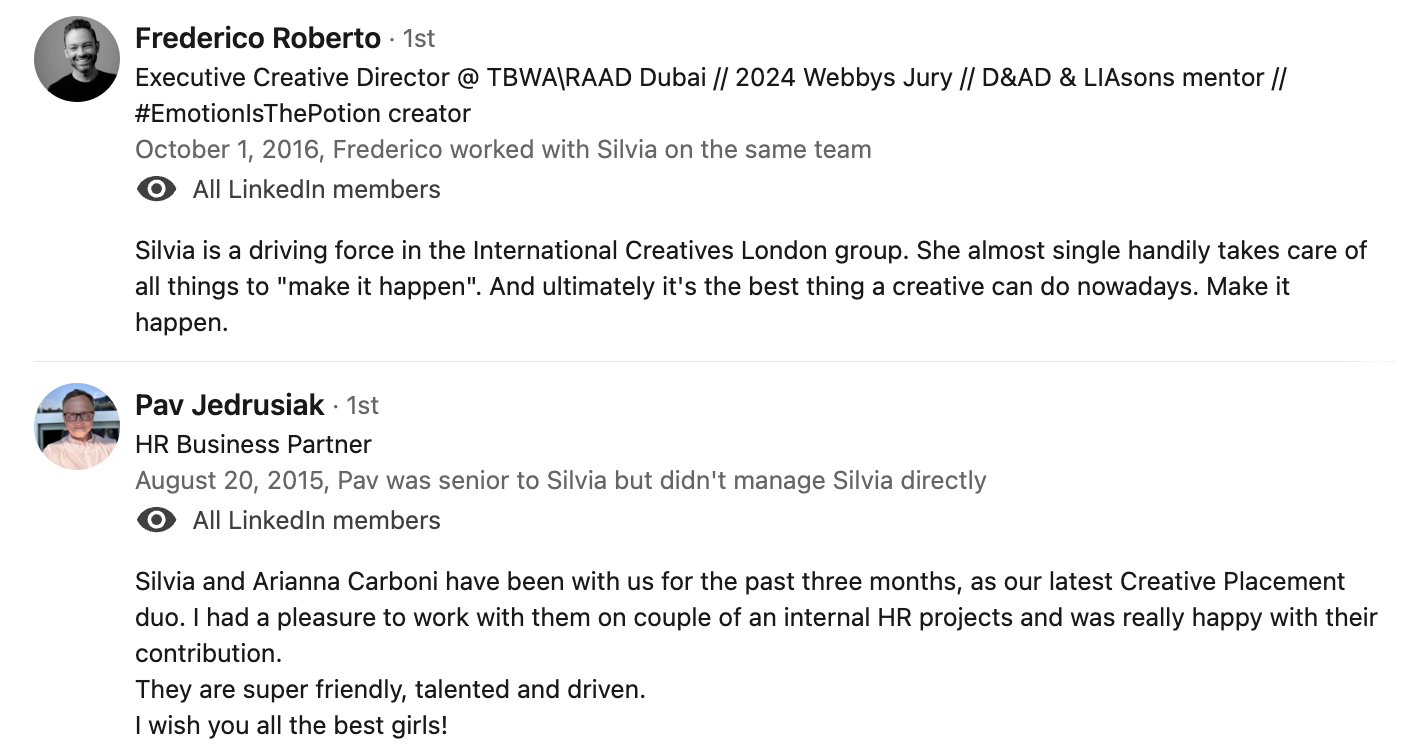Click All LinkedIn members under Frederico's entry
The width and height of the screenshot is (1426, 756).
click(316, 190)
